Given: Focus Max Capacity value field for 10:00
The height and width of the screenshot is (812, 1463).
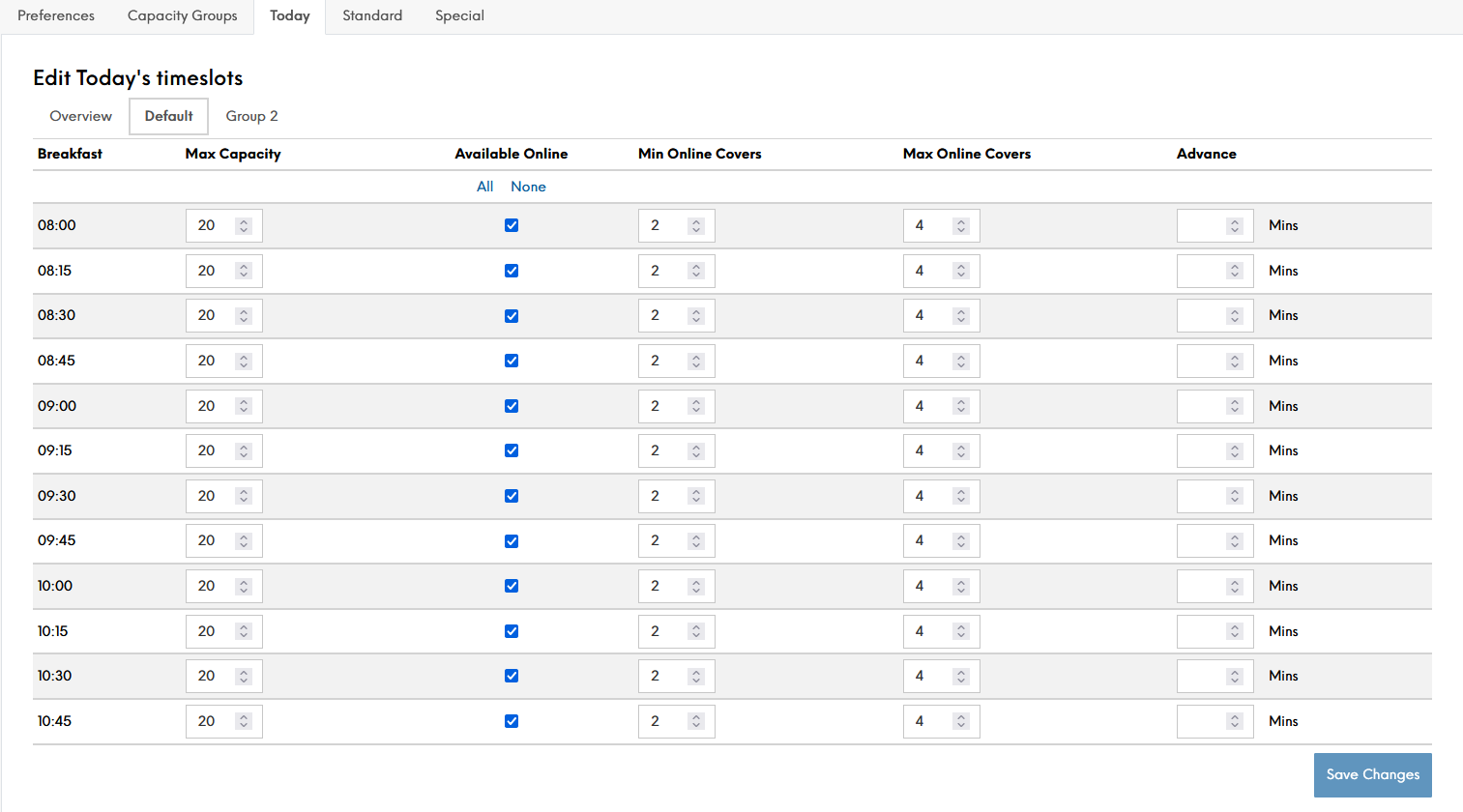Looking at the screenshot, I should coord(223,586).
